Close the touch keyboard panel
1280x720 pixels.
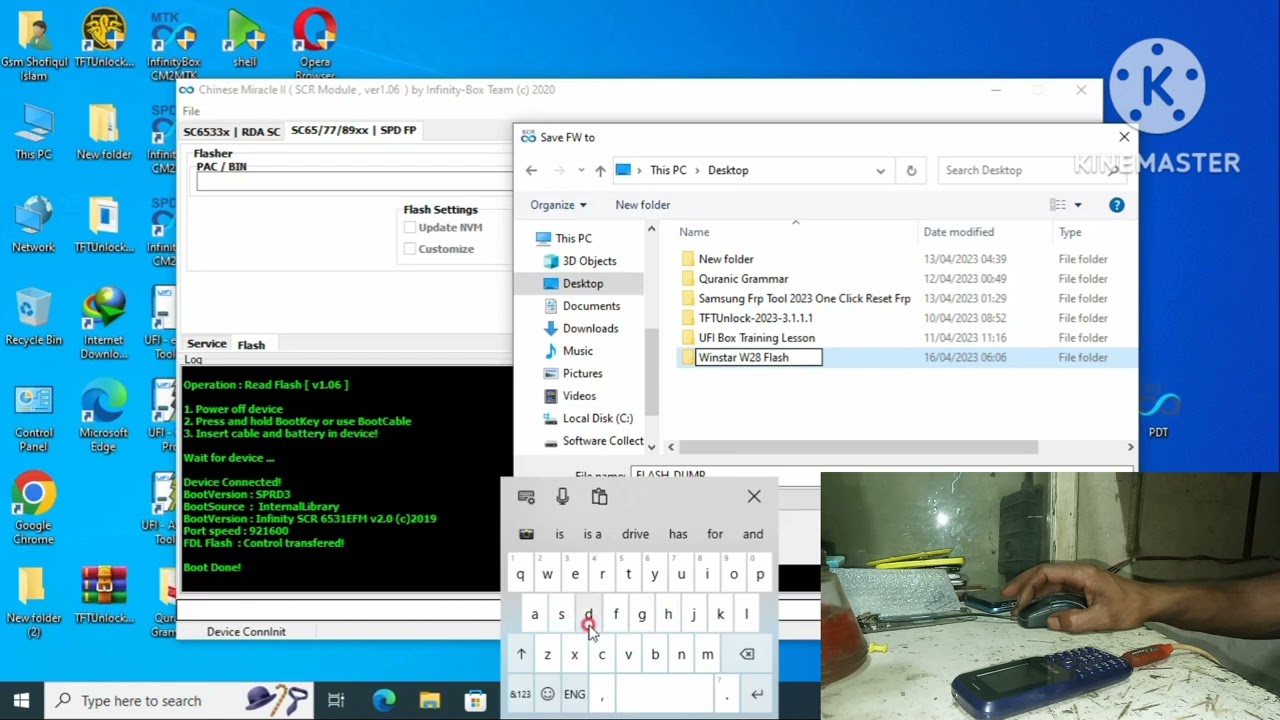coord(754,496)
